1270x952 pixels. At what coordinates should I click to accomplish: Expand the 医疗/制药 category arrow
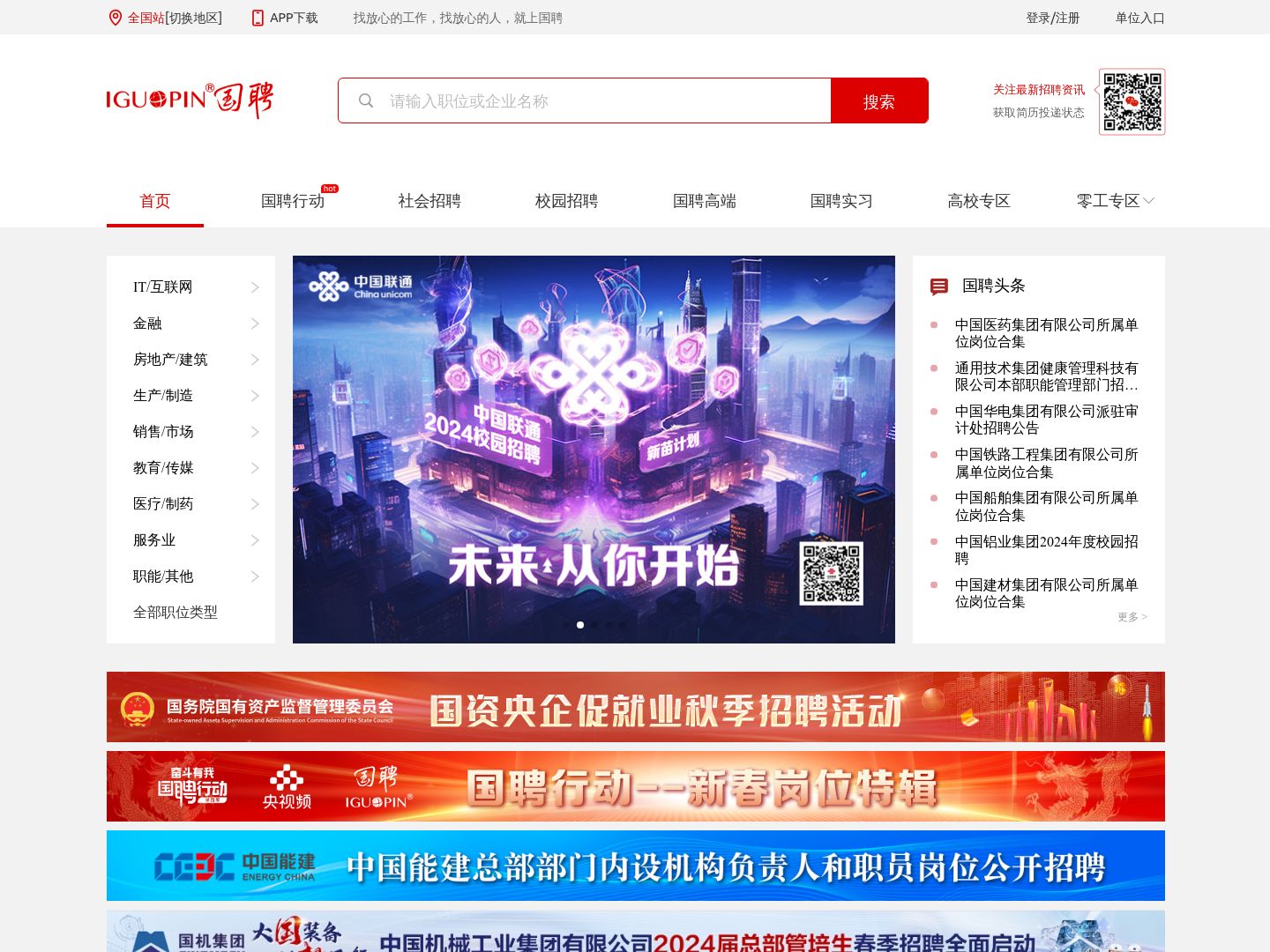click(255, 504)
